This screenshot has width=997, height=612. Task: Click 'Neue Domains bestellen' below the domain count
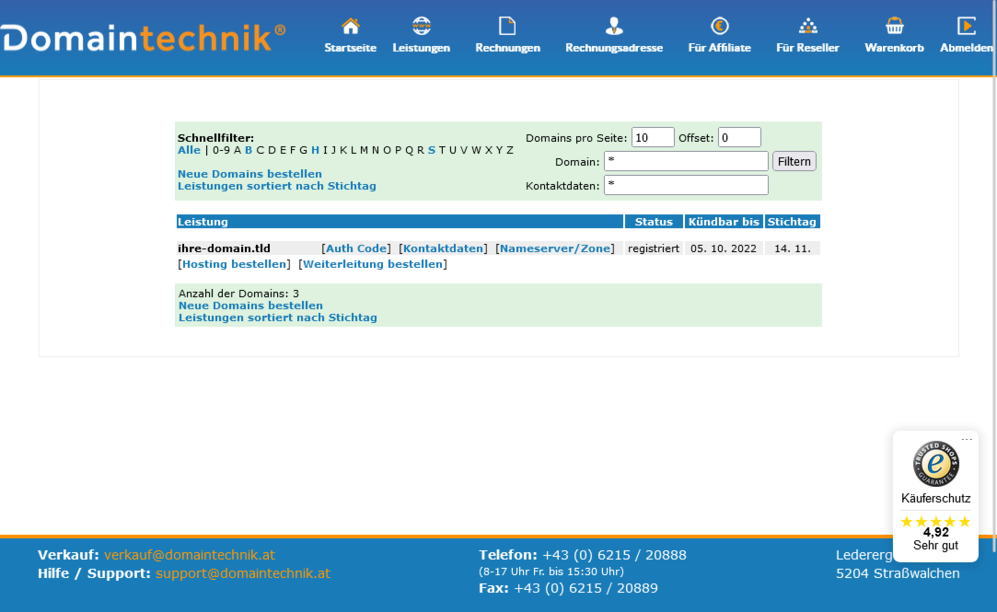(x=251, y=306)
